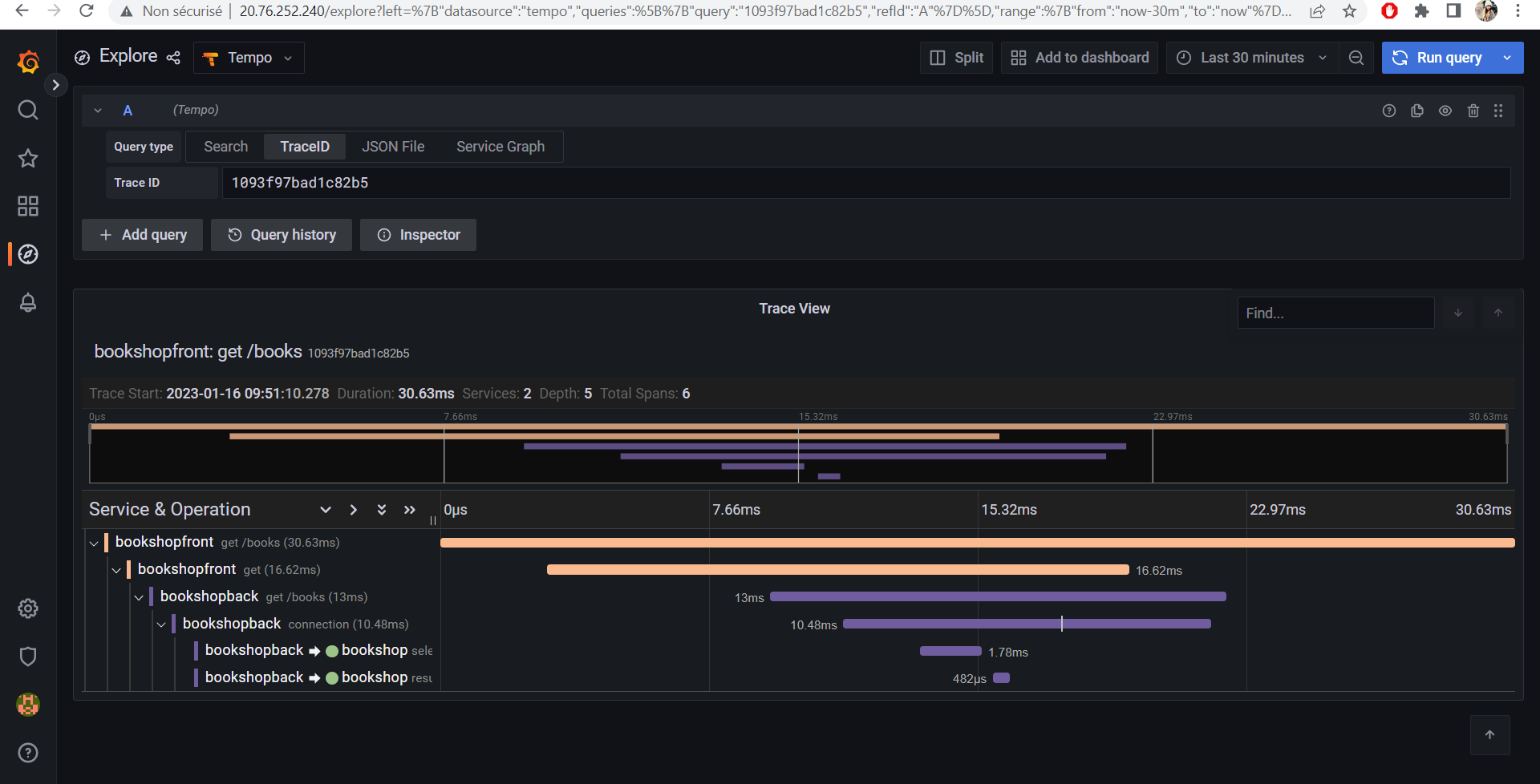The height and width of the screenshot is (784, 1540).
Task: Open user profile avatar in sidebar
Action: 28,705
